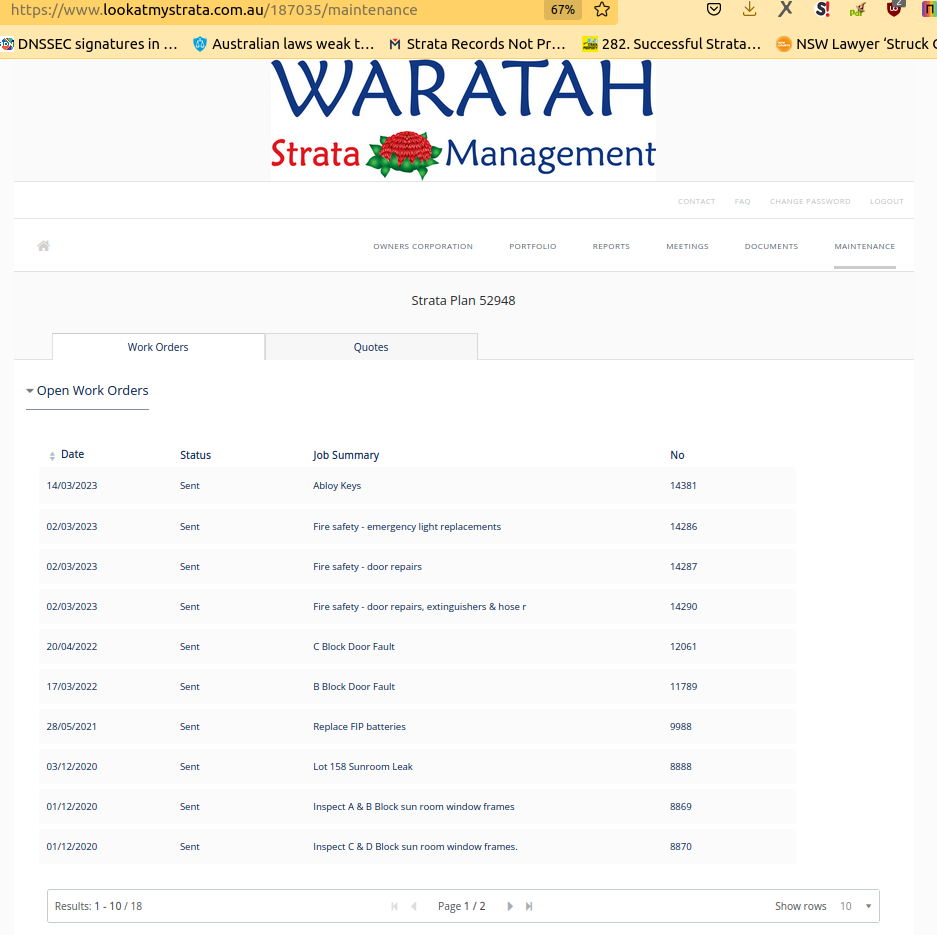Click the Contact link

697,201
